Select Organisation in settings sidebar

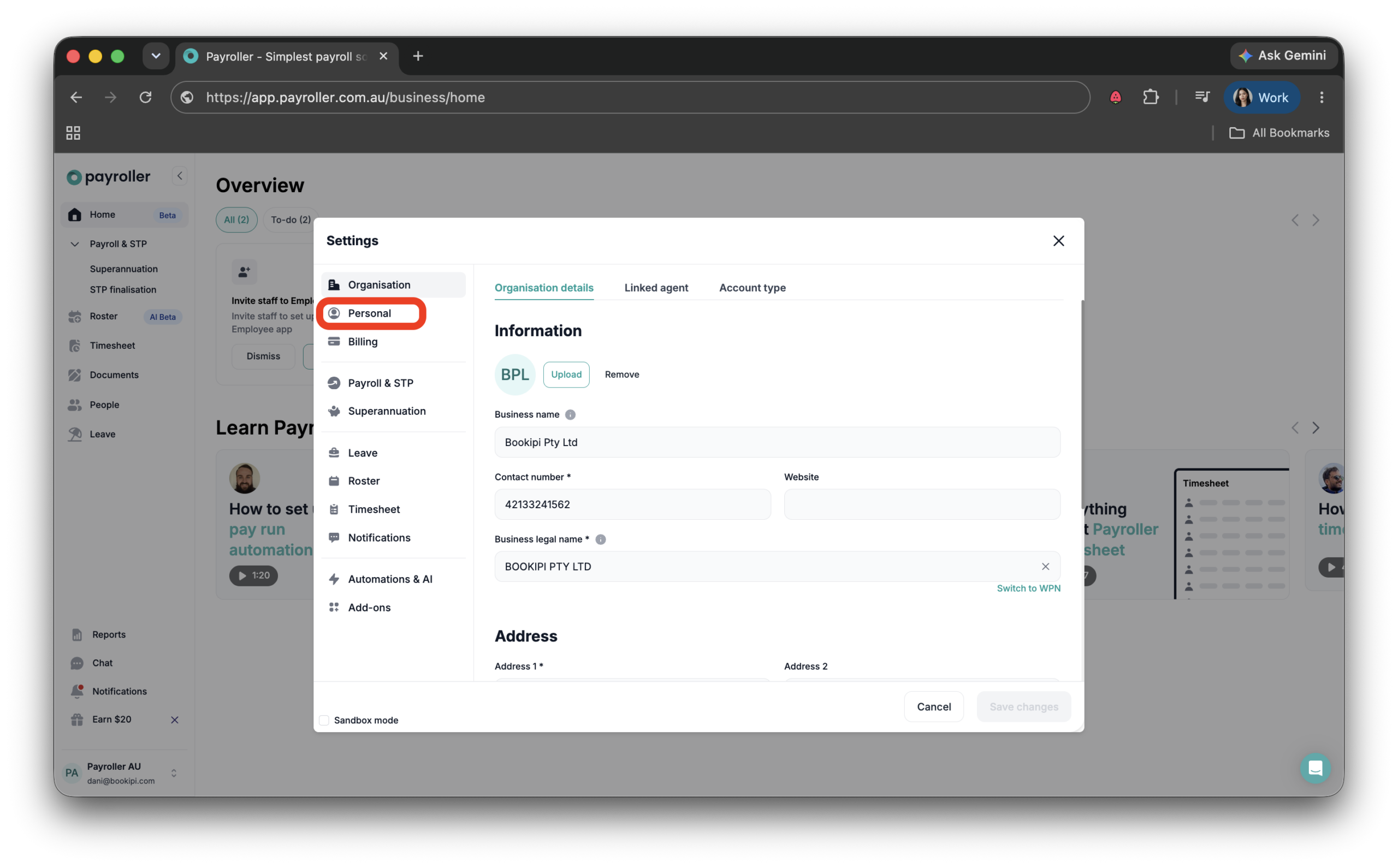393,285
